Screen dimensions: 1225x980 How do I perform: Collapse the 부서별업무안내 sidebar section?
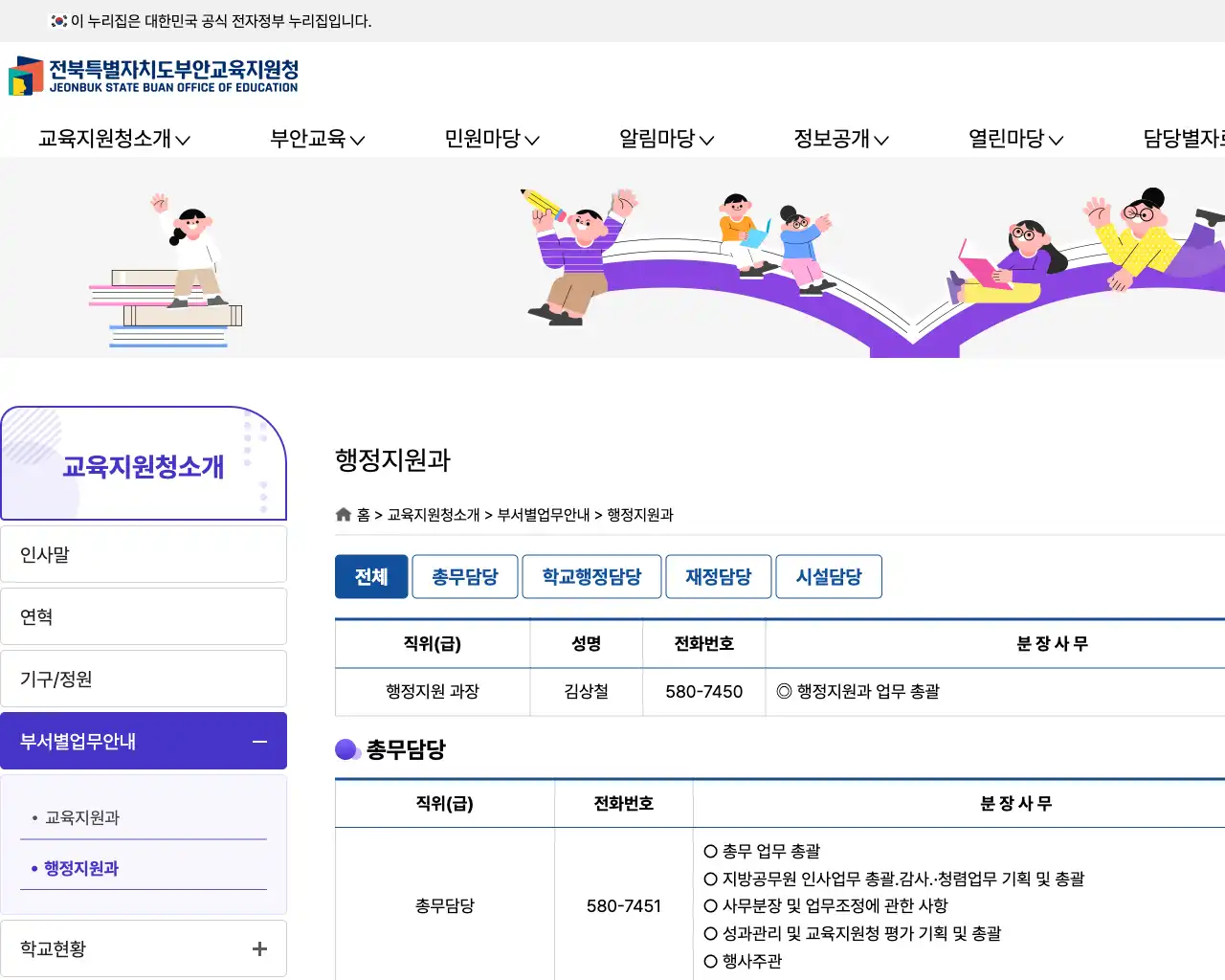259,740
